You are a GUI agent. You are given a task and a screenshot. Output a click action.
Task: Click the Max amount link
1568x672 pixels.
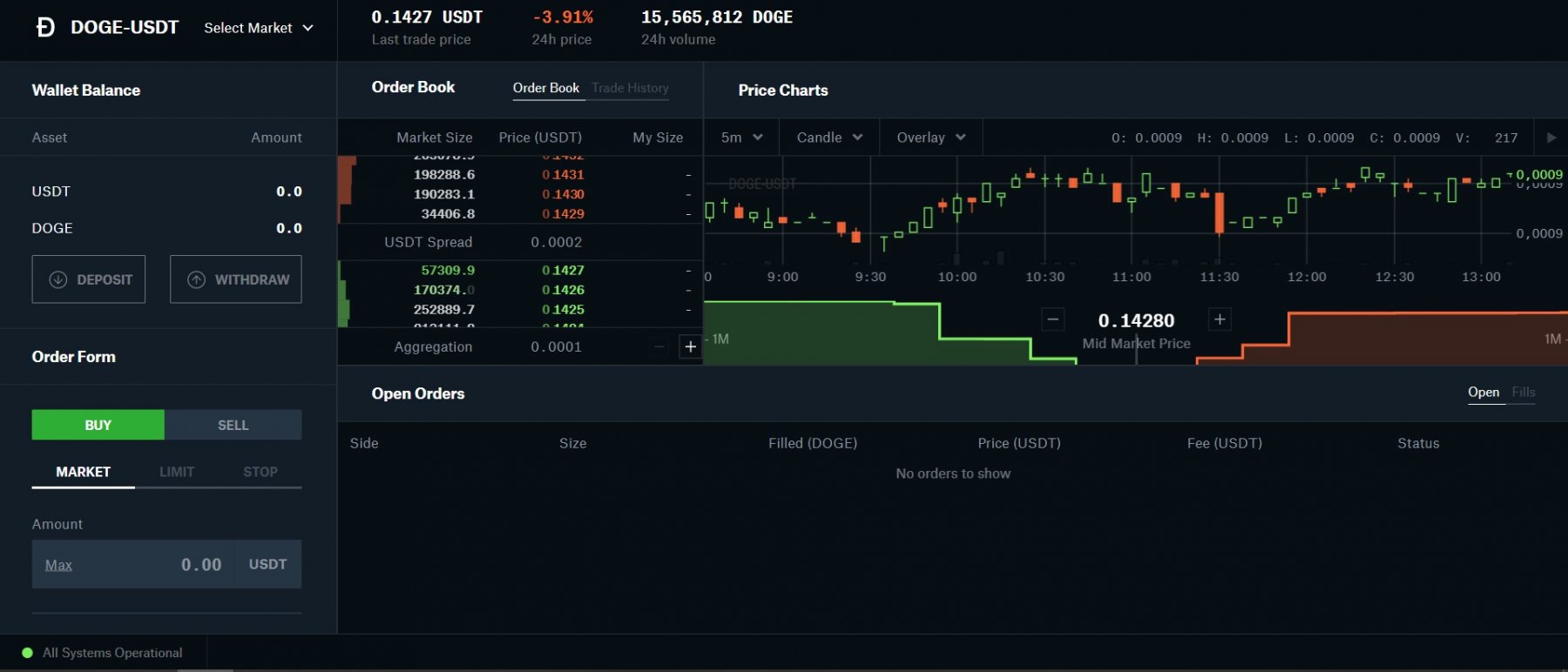click(x=58, y=565)
